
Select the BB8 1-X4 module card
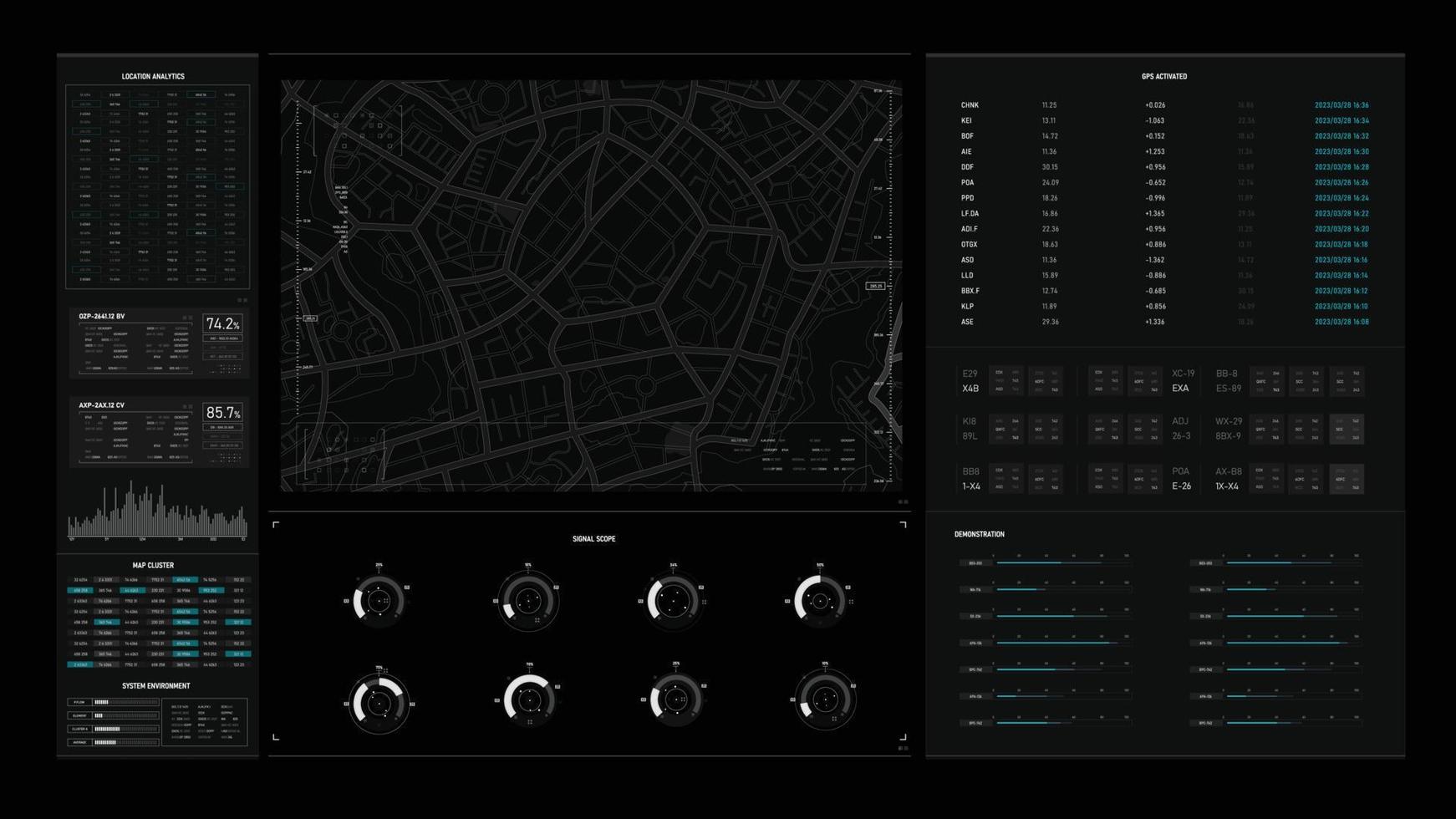pyautogui.click(x=1010, y=479)
